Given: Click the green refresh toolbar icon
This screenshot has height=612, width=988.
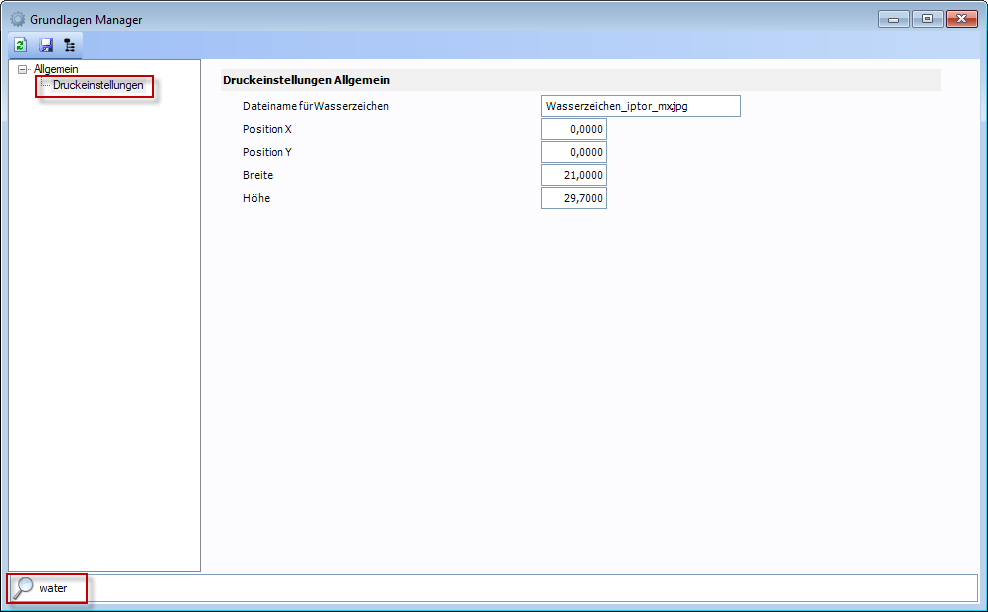Looking at the screenshot, I should [20, 45].
